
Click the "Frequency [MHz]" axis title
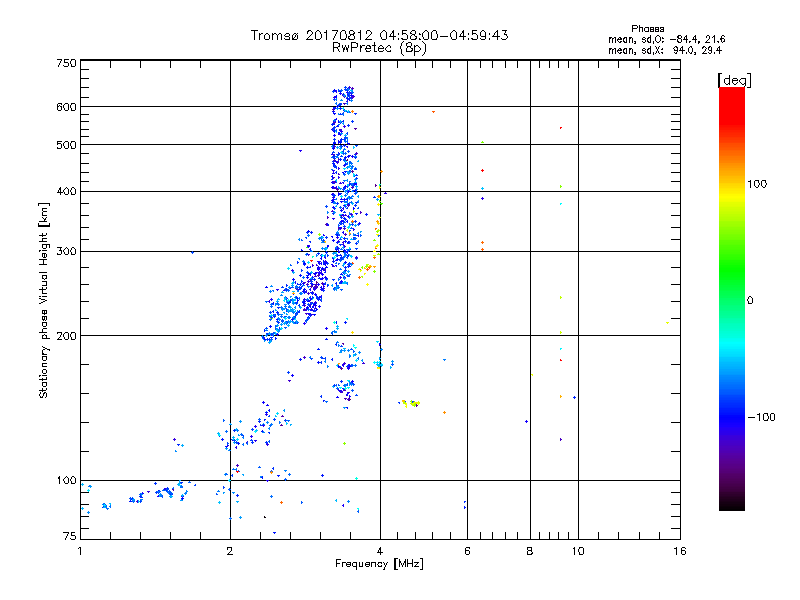pyautogui.click(x=379, y=564)
